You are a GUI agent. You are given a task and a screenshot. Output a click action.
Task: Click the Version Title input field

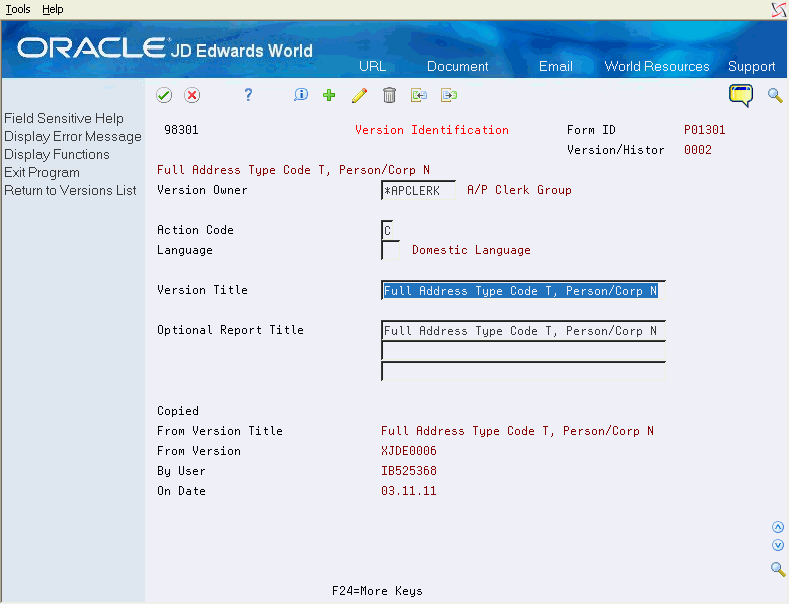click(523, 290)
